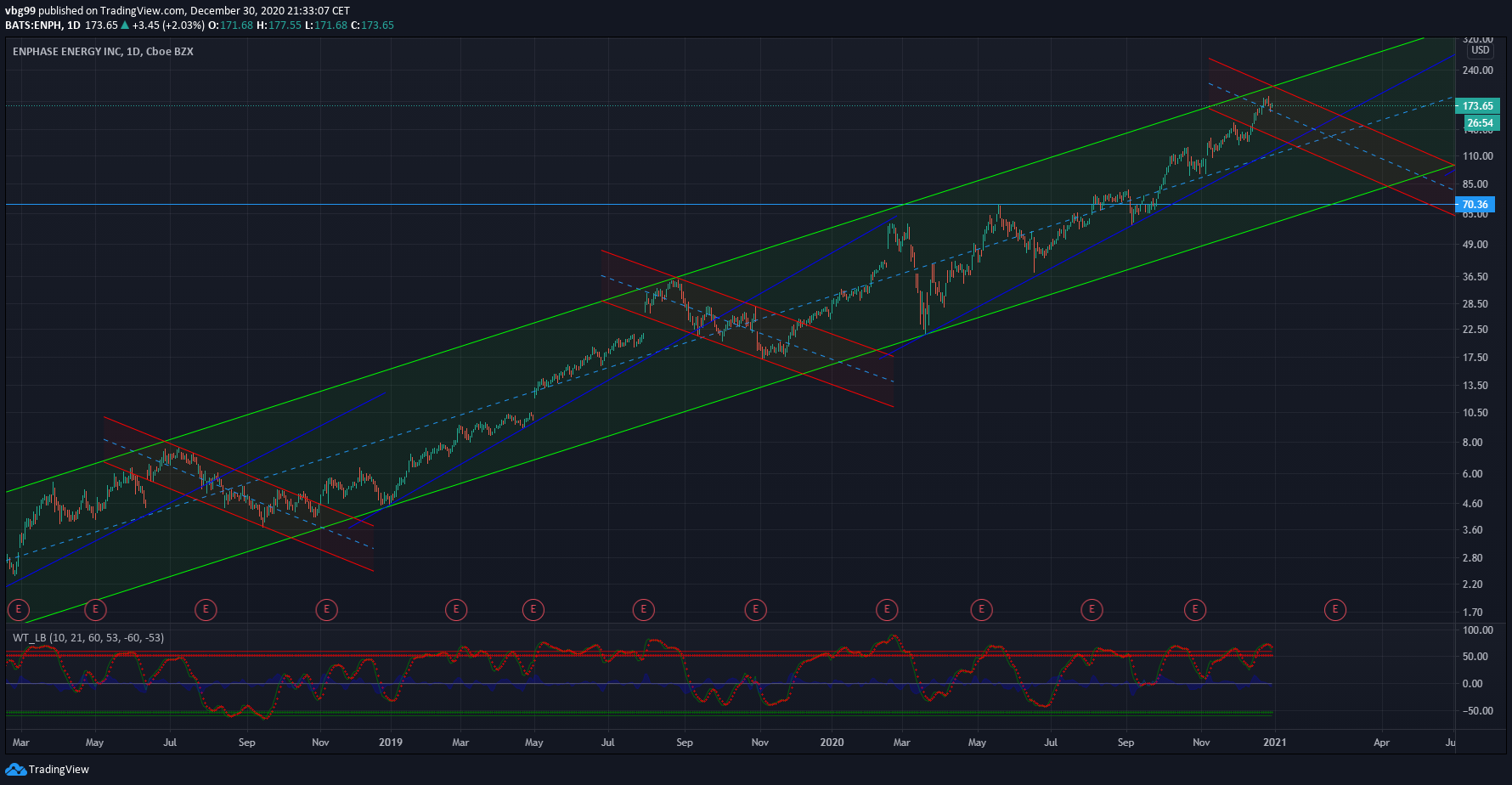Open the August 2020 earnings E marker
Image resolution: width=1512 pixels, height=785 pixels.
tap(1092, 609)
